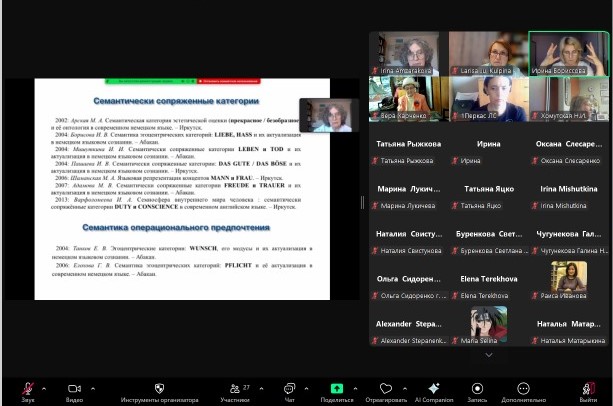Select Наталья Матарыкина participant tile
This screenshot has height=406, width=613.
[x=569, y=324]
